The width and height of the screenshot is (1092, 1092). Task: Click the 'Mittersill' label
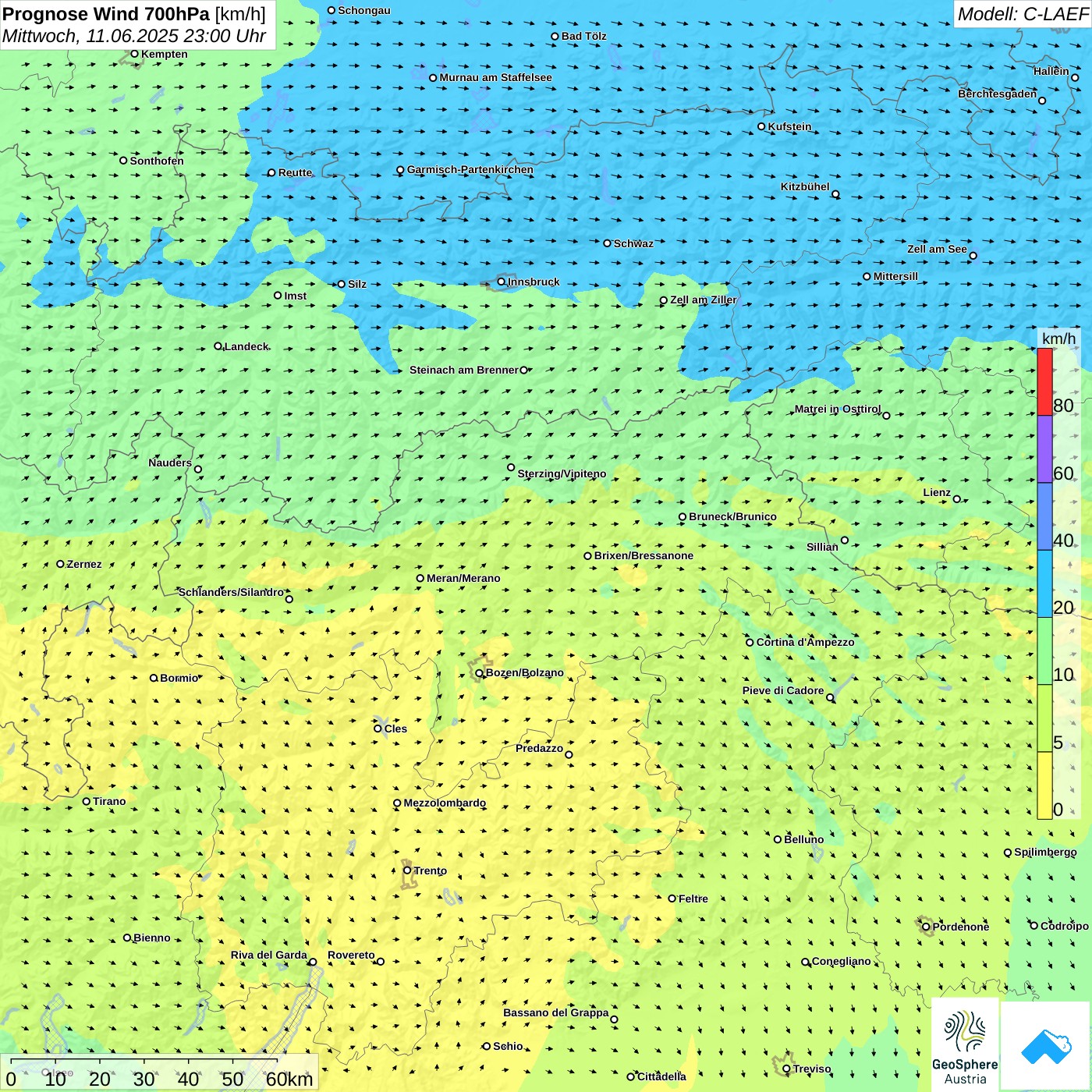[x=895, y=276]
